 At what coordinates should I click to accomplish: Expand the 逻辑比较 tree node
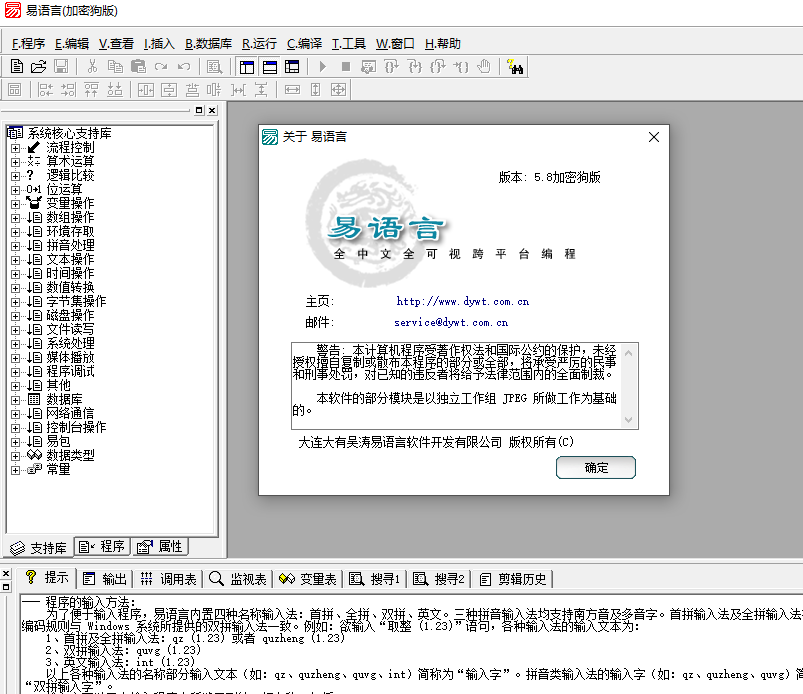coord(15,176)
